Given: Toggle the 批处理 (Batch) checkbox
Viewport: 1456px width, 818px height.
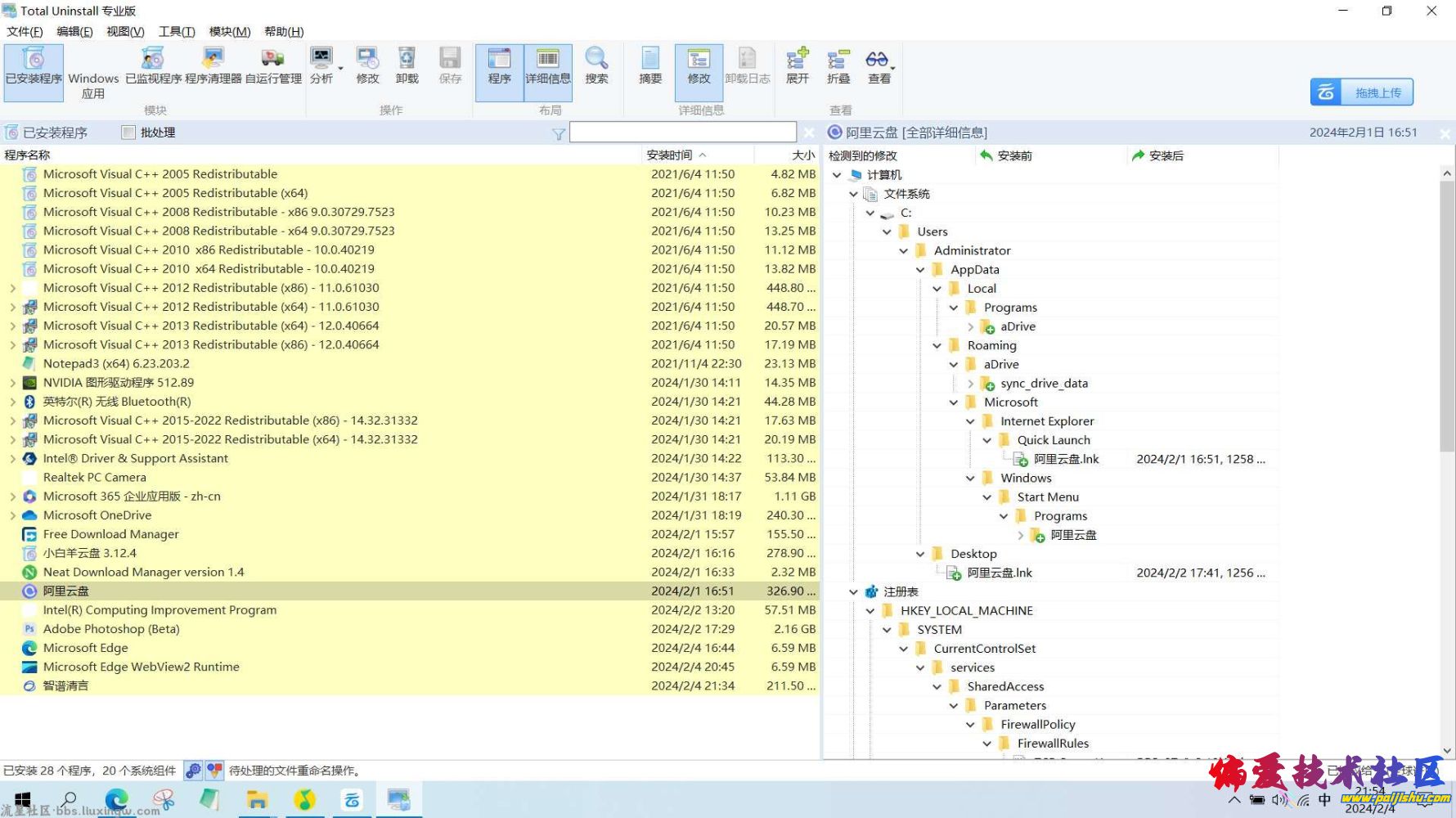Looking at the screenshot, I should pos(128,133).
